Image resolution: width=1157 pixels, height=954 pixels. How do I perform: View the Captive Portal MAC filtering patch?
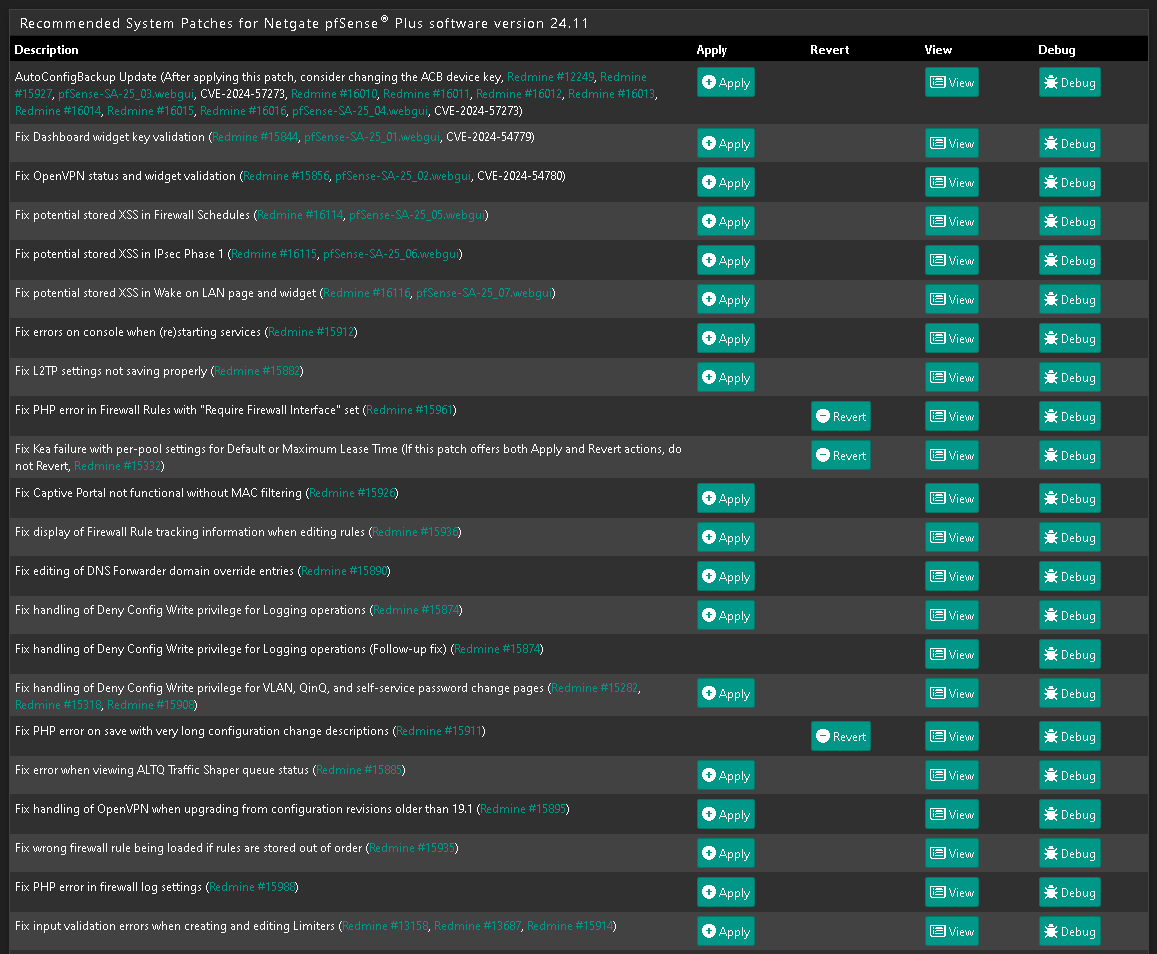click(952, 499)
